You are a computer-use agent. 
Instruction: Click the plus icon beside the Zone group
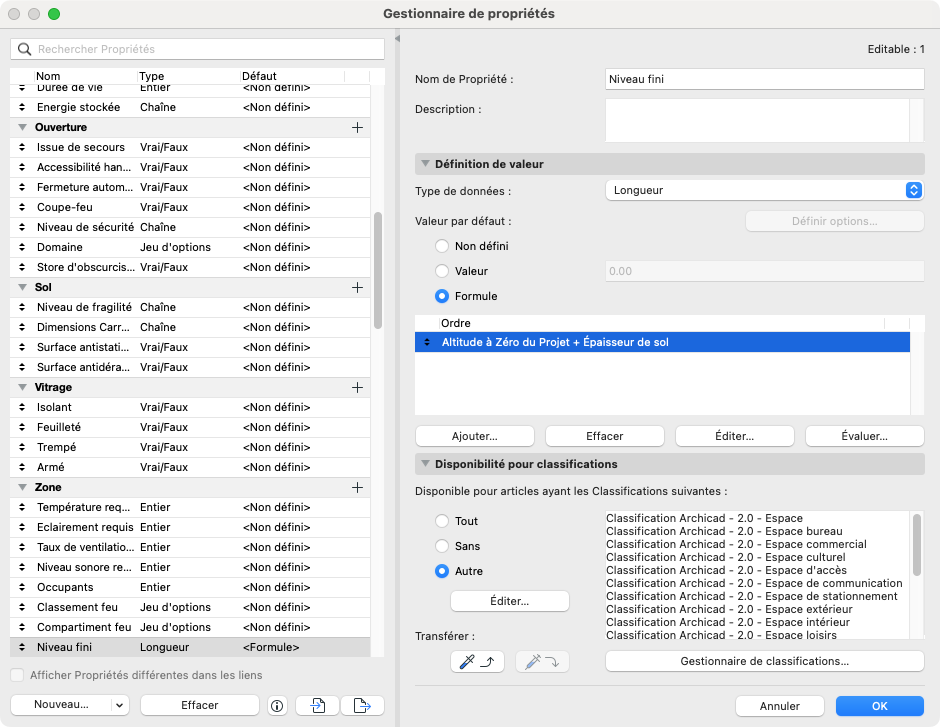click(357, 488)
